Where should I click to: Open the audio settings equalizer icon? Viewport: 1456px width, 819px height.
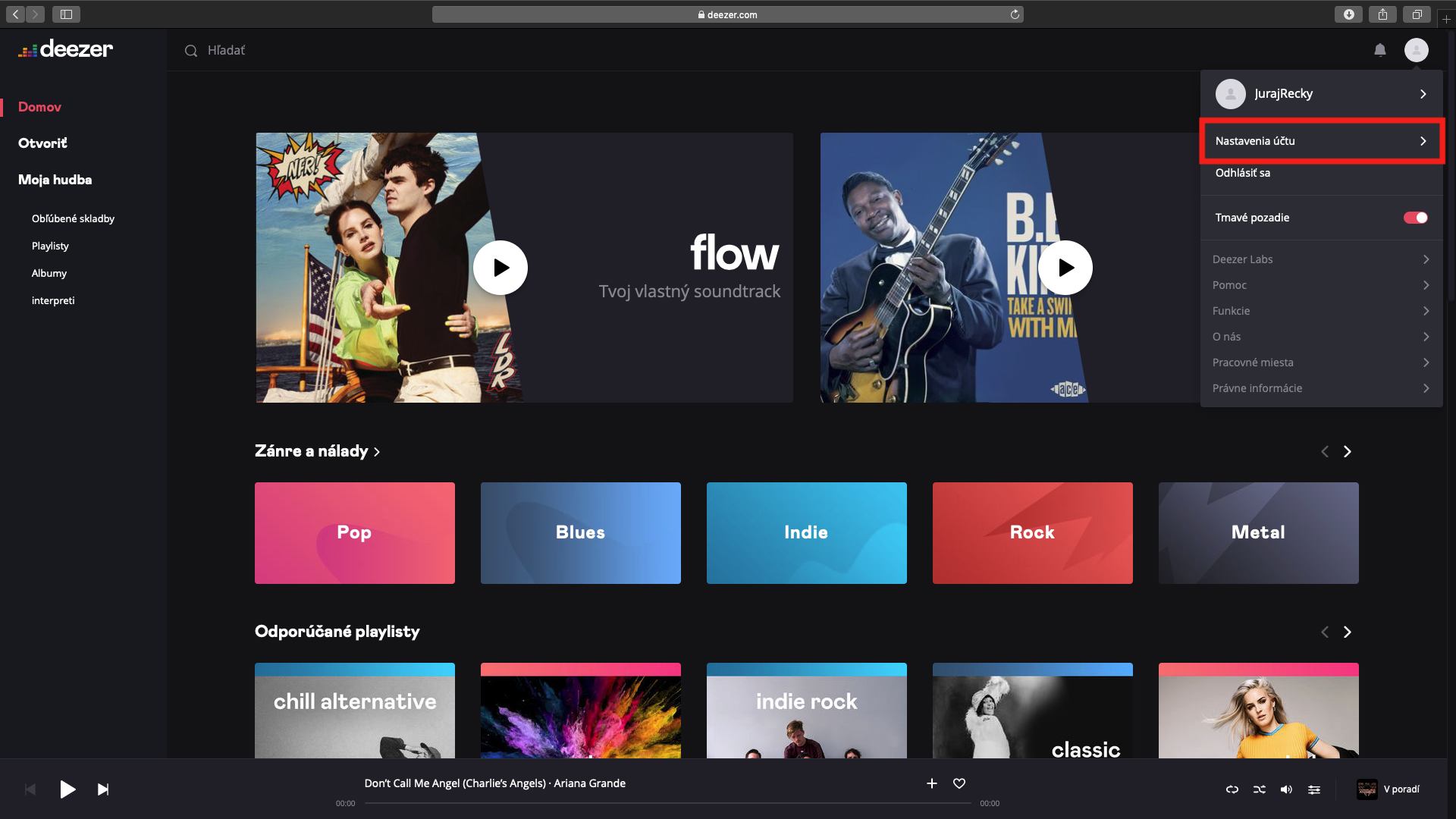(x=1314, y=789)
